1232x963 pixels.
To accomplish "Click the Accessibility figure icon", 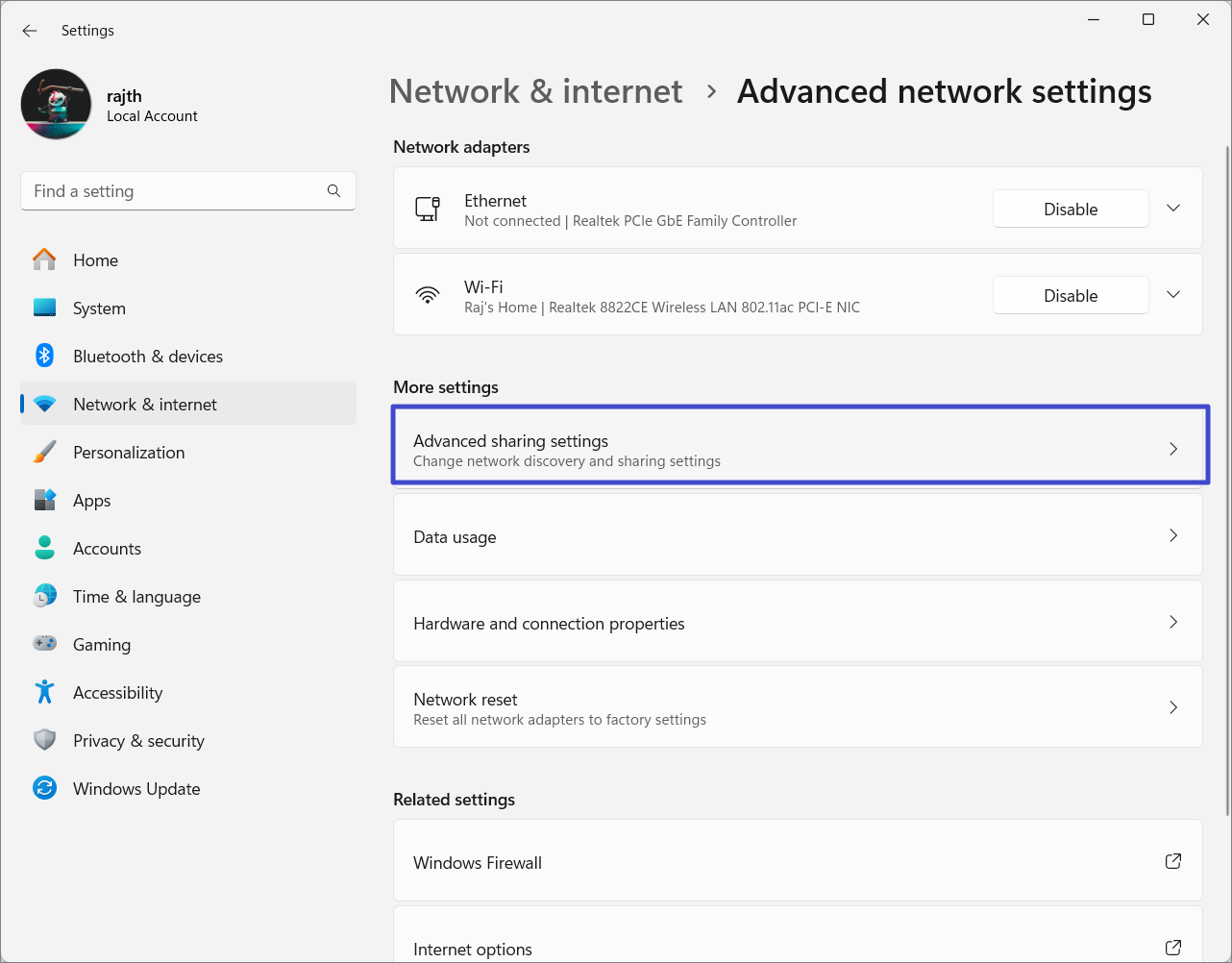I will [x=45, y=692].
